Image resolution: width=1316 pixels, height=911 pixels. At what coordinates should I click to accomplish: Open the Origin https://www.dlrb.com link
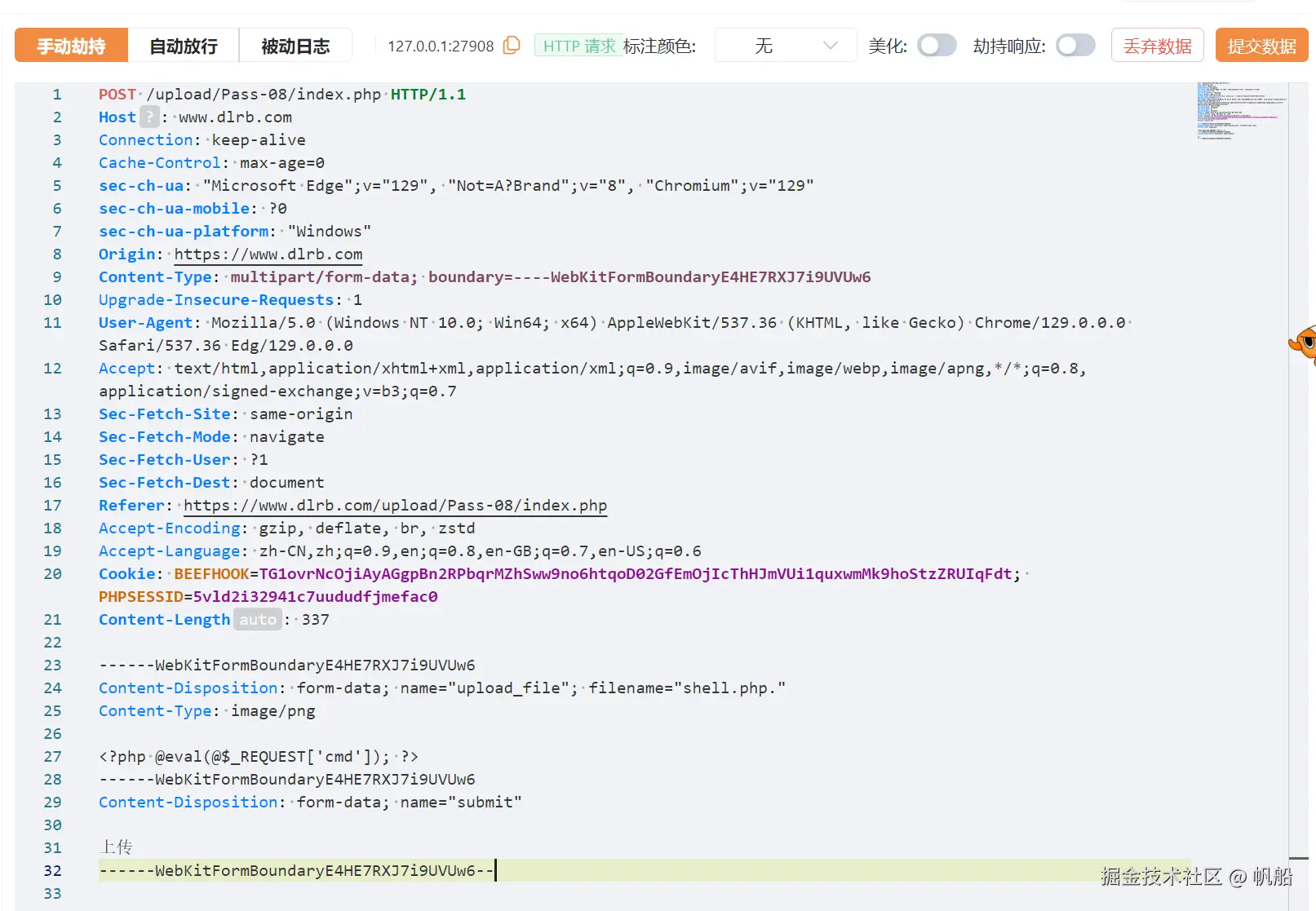[x=268, y=254]
